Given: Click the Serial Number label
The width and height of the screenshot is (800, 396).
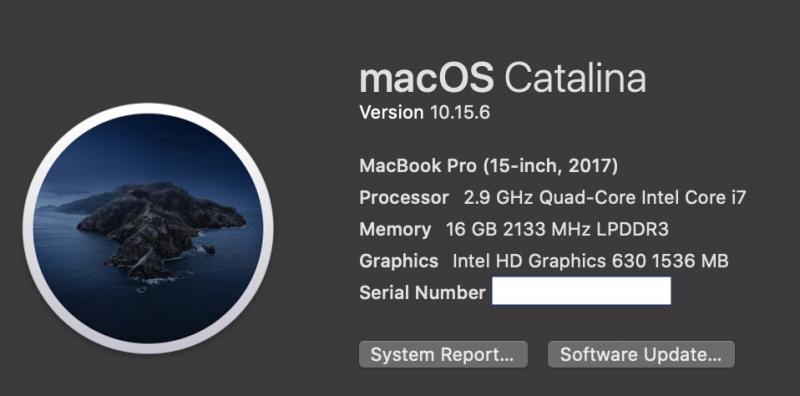Looking at the screenshot, I should click(x=422, y=292).
